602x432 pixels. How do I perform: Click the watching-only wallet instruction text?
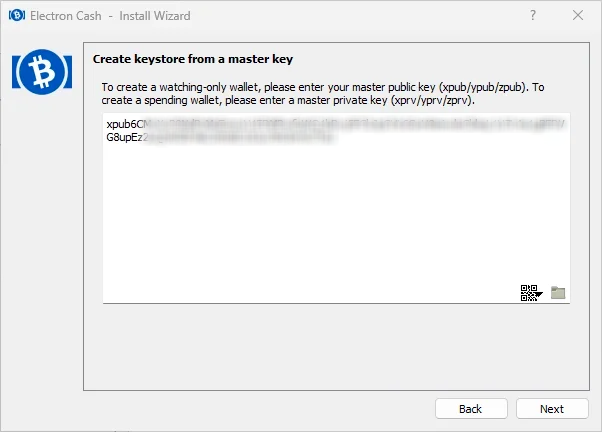[x=322, y=94]
